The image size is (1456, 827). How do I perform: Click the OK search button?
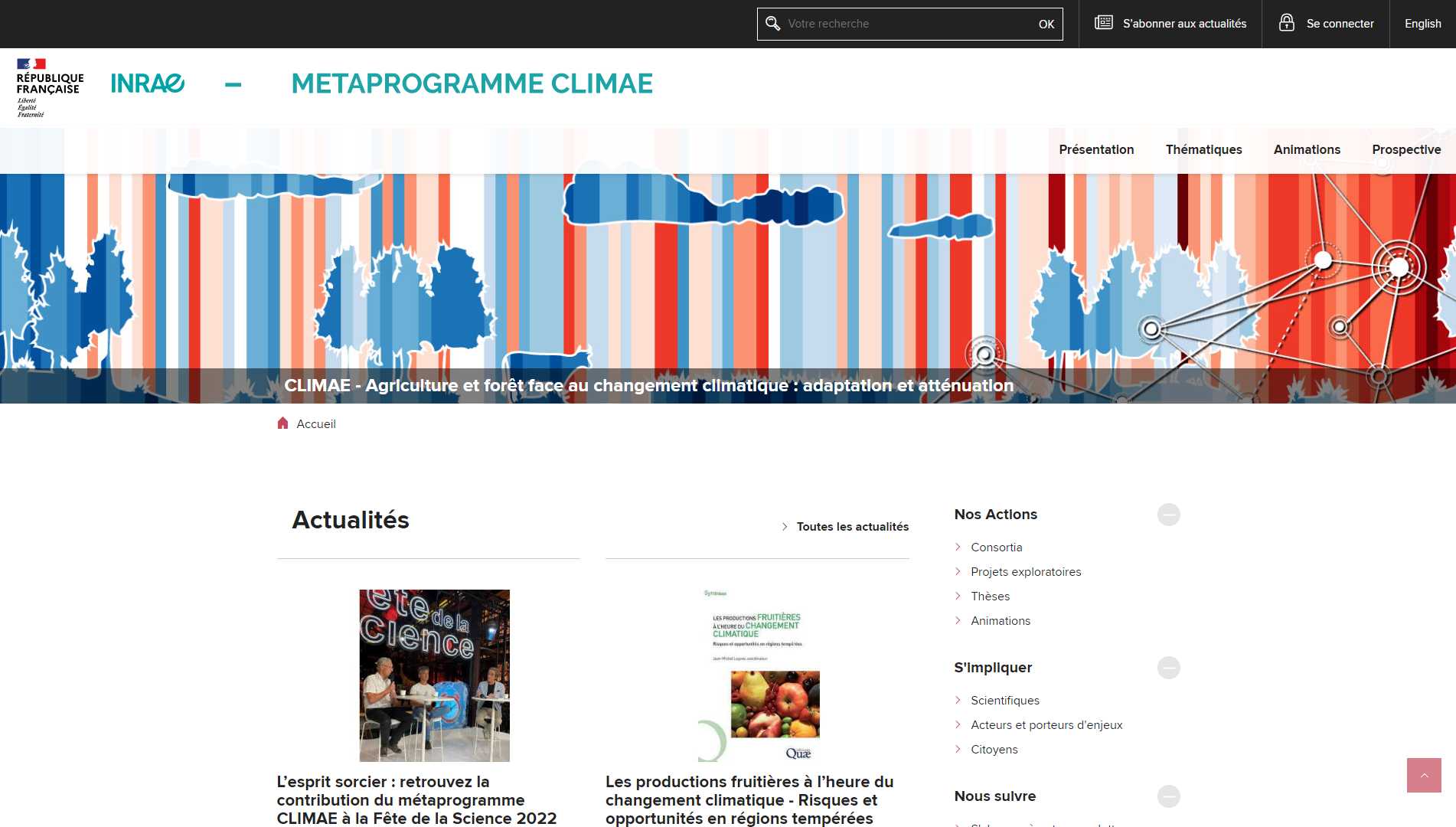click(1046, 25)
